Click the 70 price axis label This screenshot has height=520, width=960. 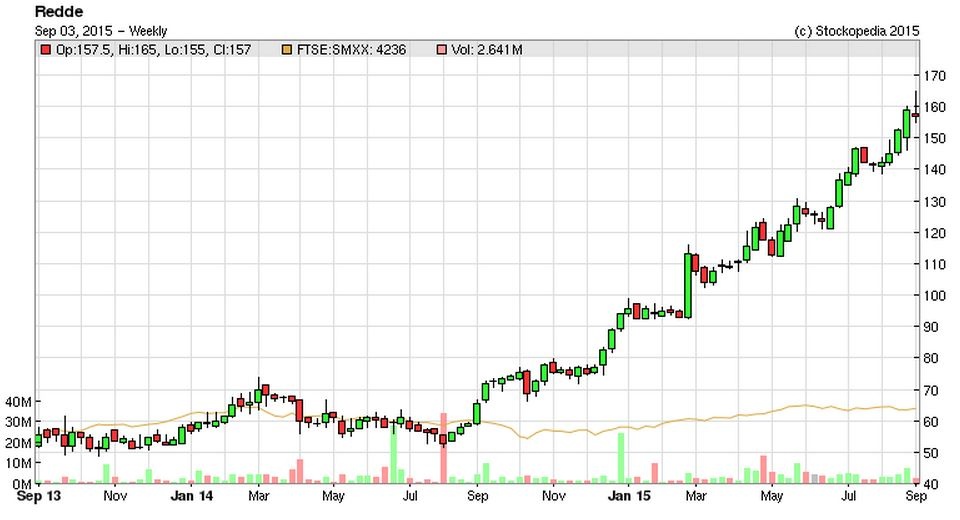point(931,390)
